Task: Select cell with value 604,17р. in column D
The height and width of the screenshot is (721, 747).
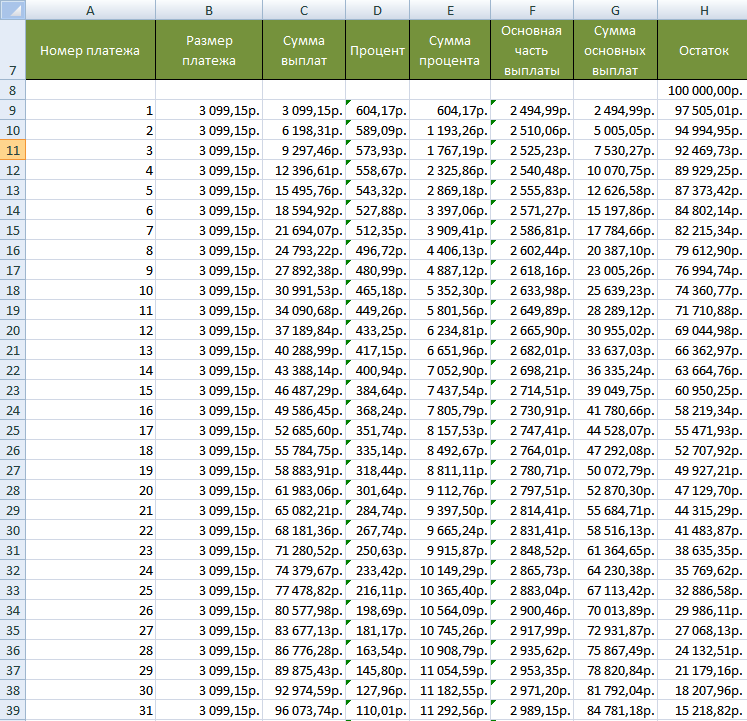Action: tap(377, 110)
